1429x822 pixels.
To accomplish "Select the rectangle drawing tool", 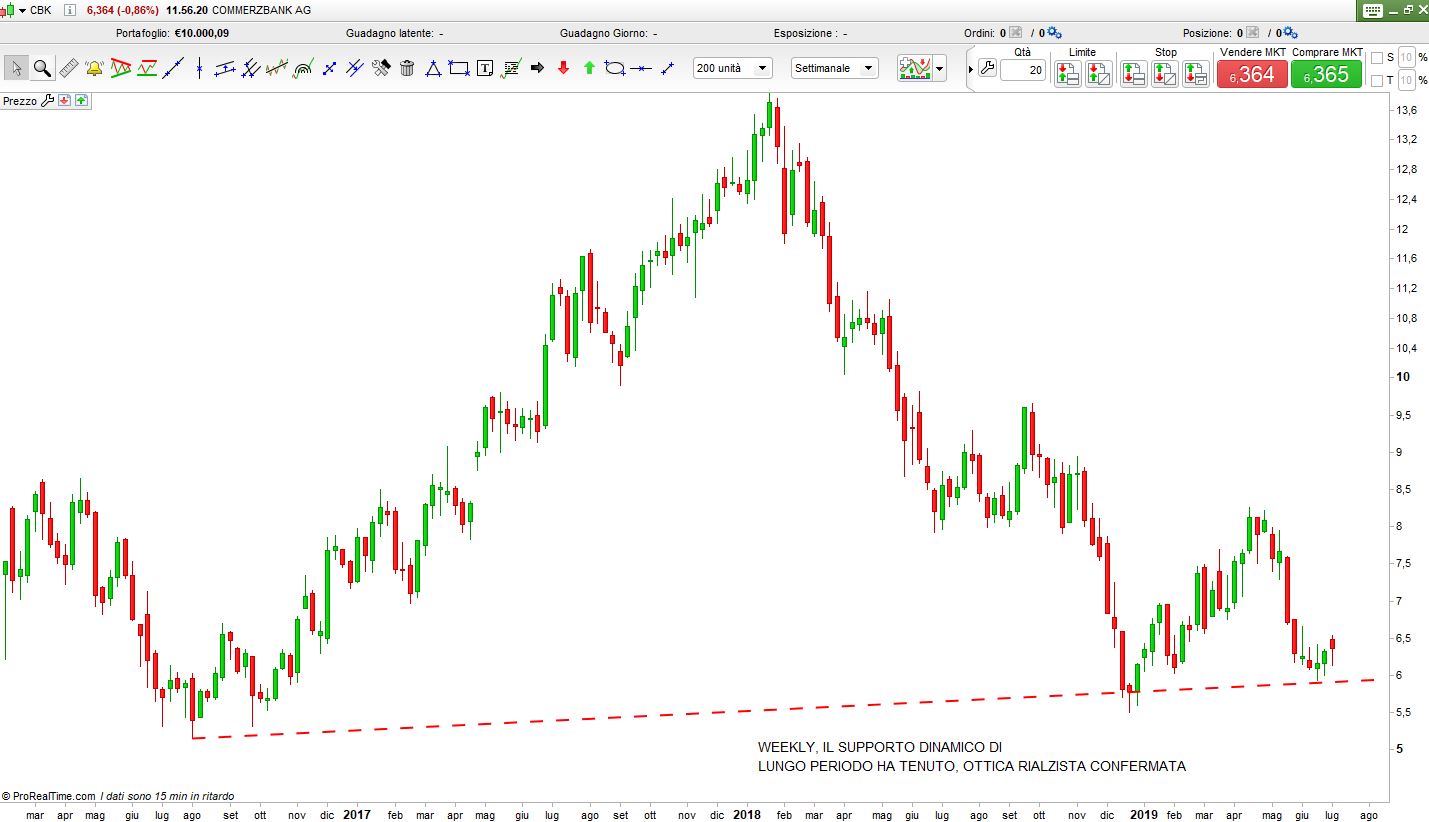I will [459, 68].
